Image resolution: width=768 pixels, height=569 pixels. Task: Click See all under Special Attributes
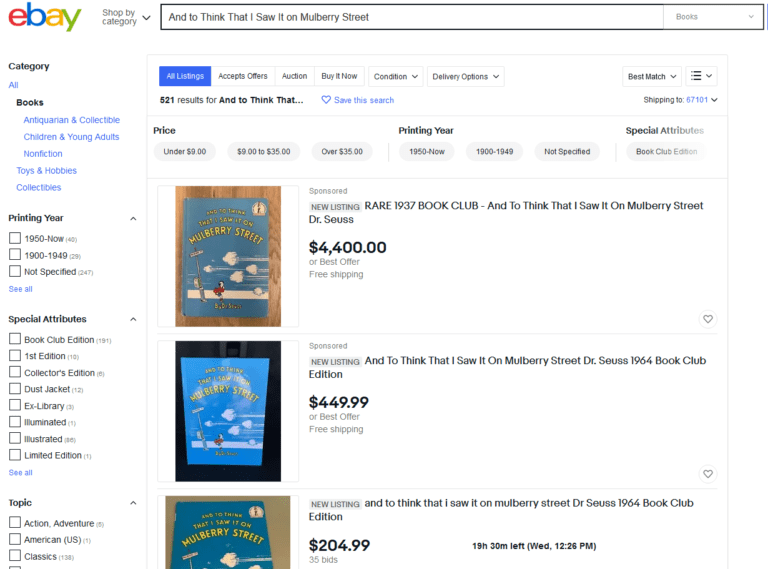21,473
